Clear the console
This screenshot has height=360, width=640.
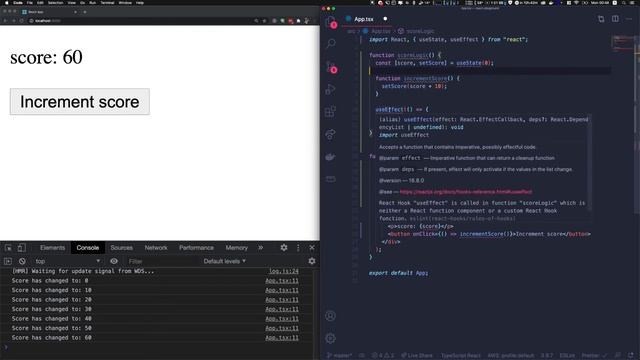(22, 261)
